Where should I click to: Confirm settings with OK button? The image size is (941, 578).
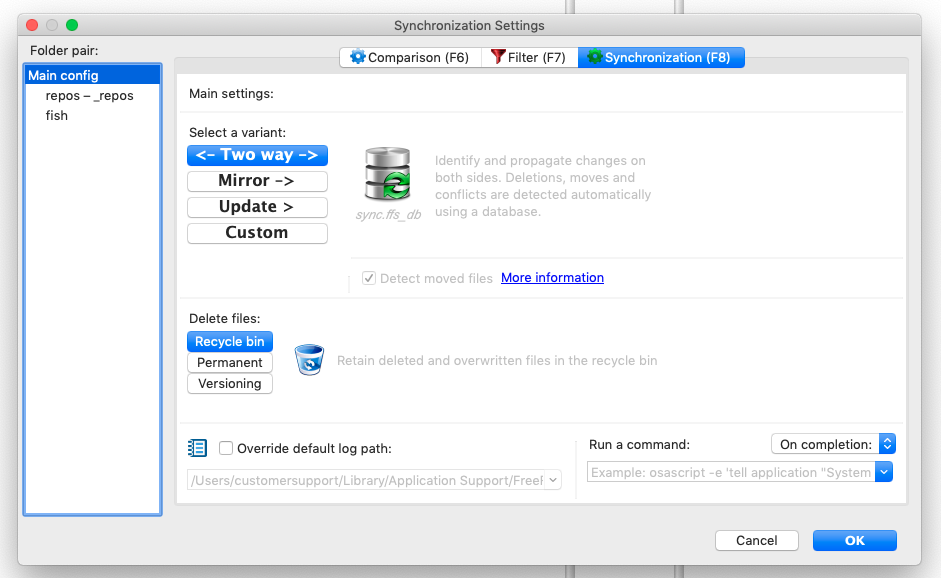click(855, 540)
